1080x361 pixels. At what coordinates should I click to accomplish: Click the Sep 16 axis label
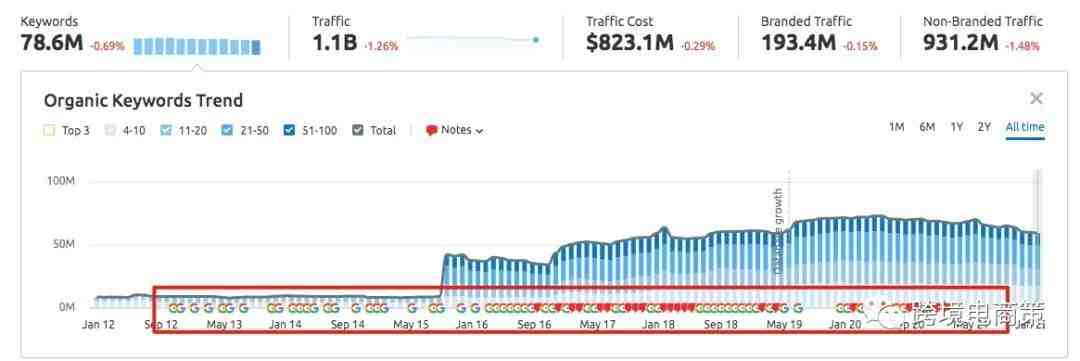click(534, 324)
